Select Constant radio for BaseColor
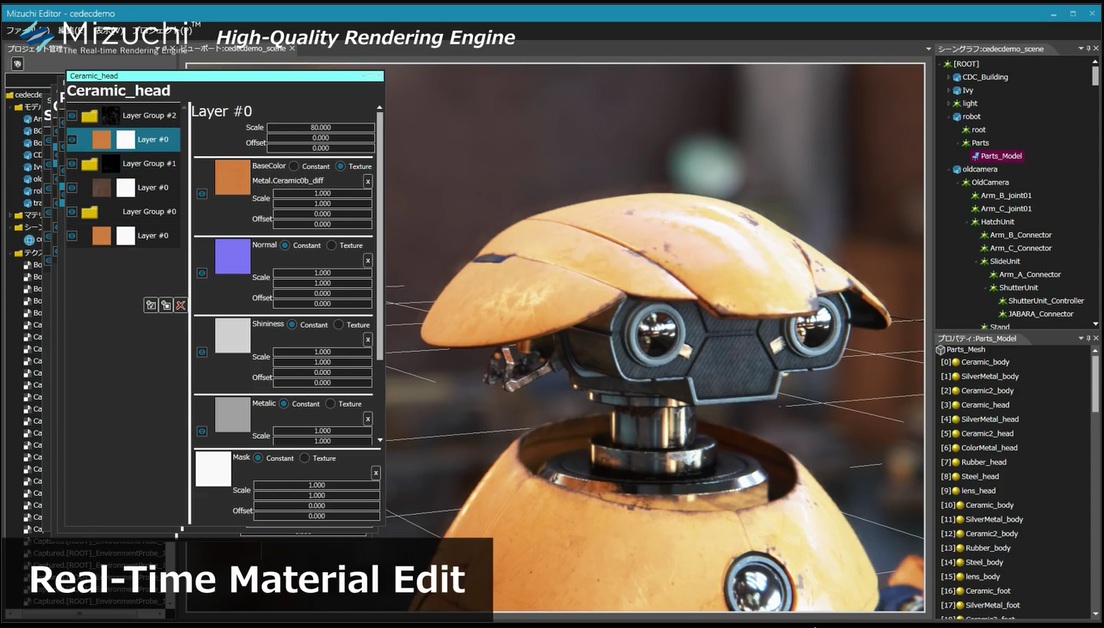The height and width of the screenshot is (628, 1104). coord(294,166)
